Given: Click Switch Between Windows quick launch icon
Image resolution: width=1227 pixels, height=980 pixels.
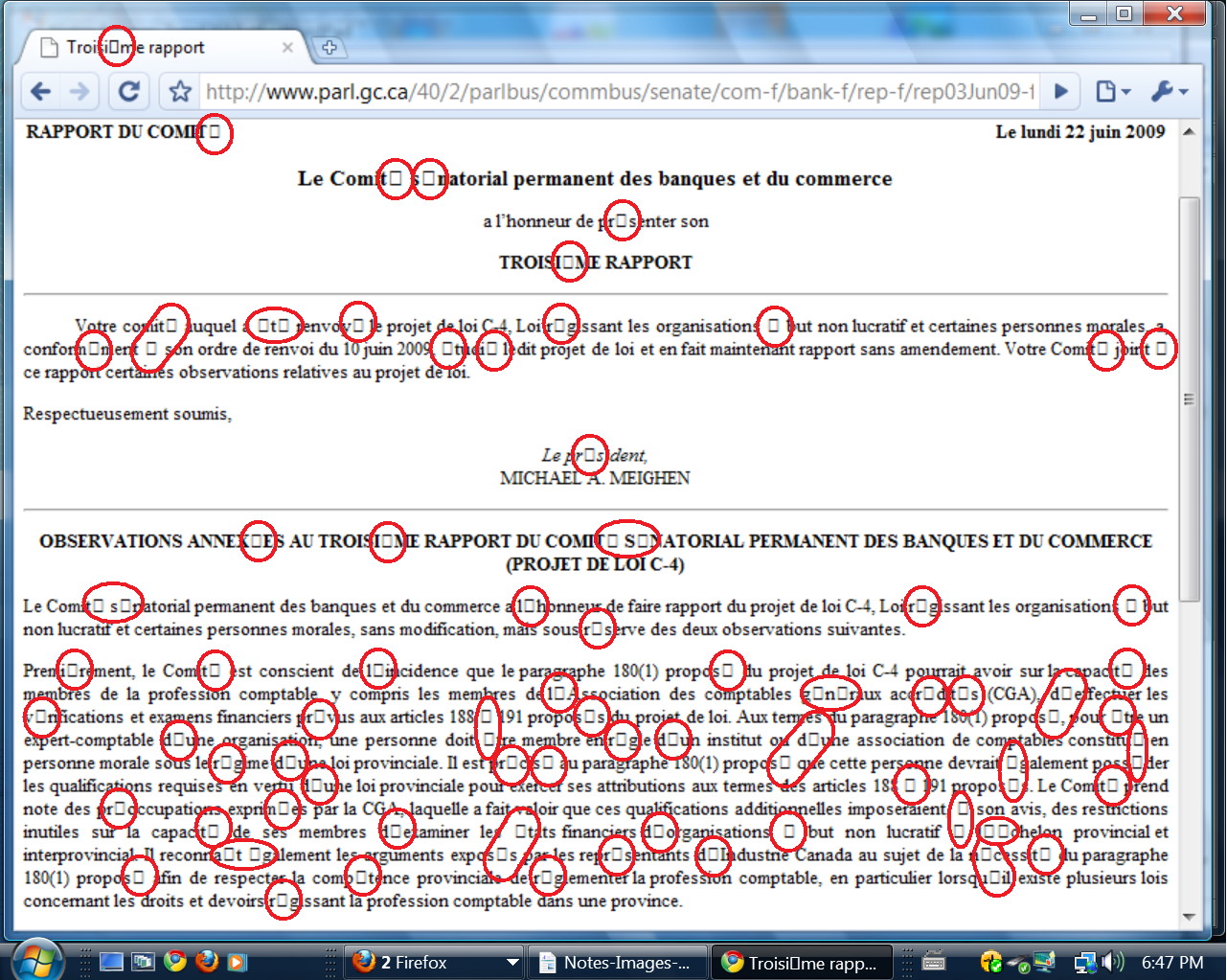Looking at the screenshot, I should point(143,962).
